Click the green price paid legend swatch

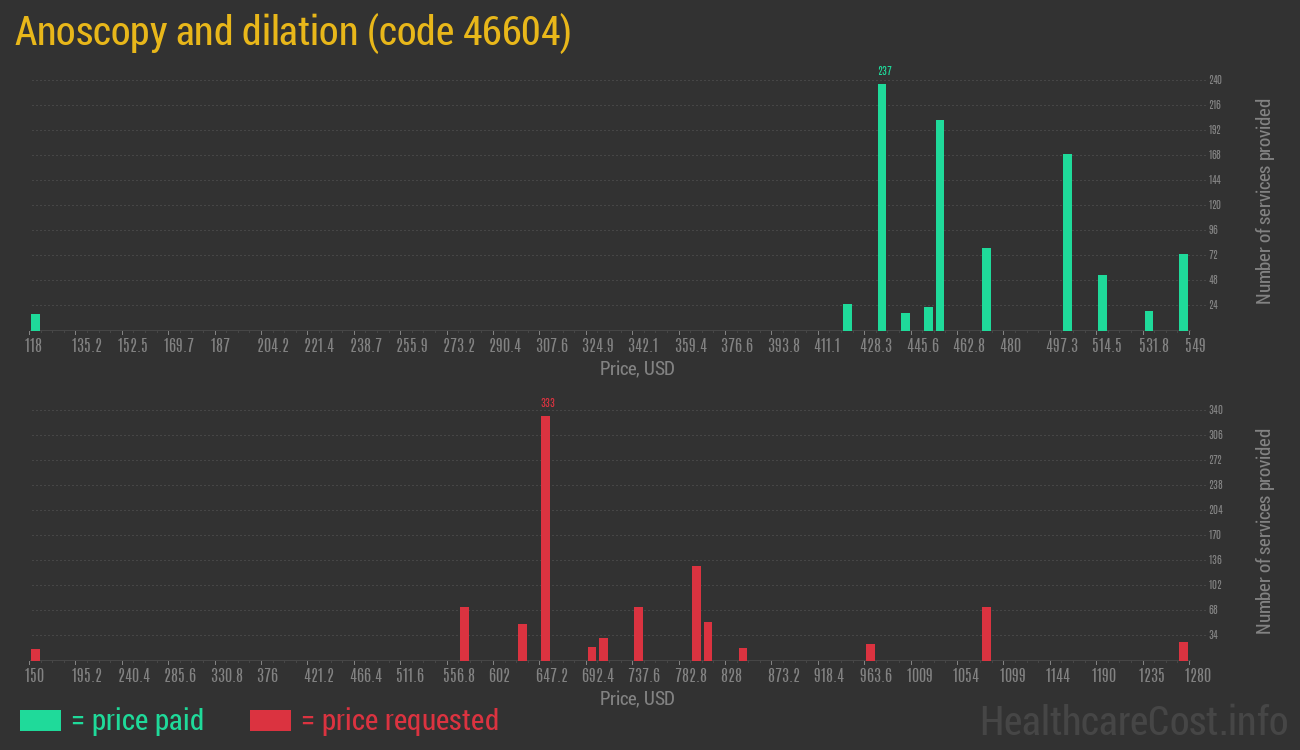tap(40, 720)
